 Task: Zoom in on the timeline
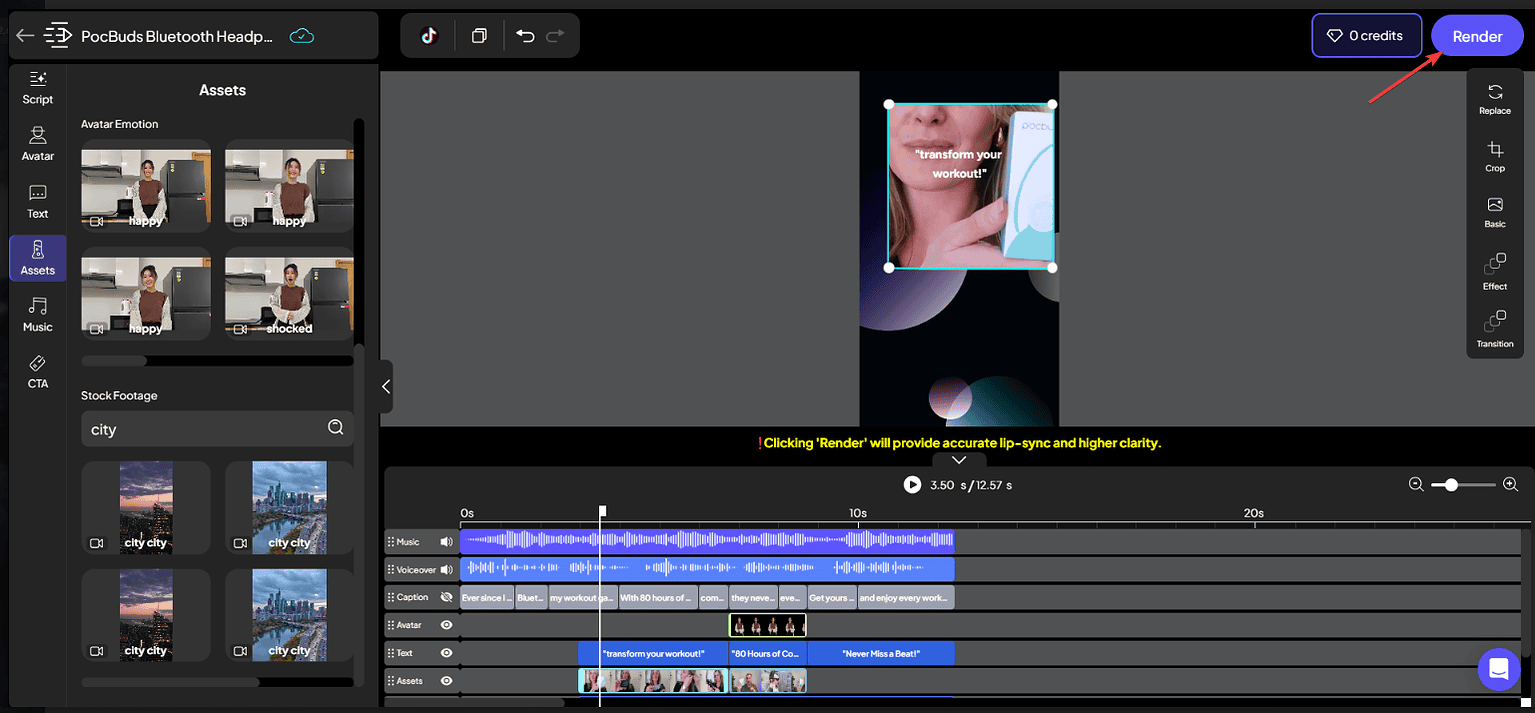[1511, 484]
